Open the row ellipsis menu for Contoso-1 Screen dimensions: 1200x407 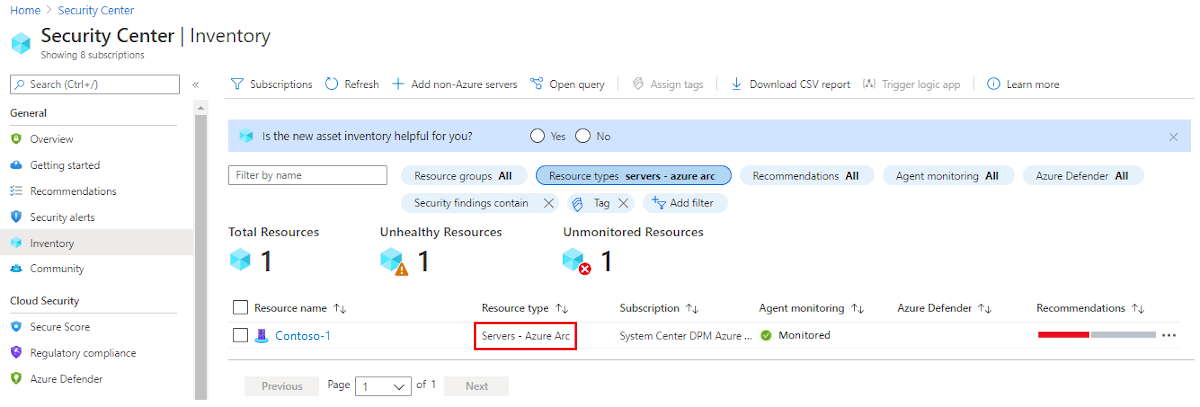(1169, 336)
